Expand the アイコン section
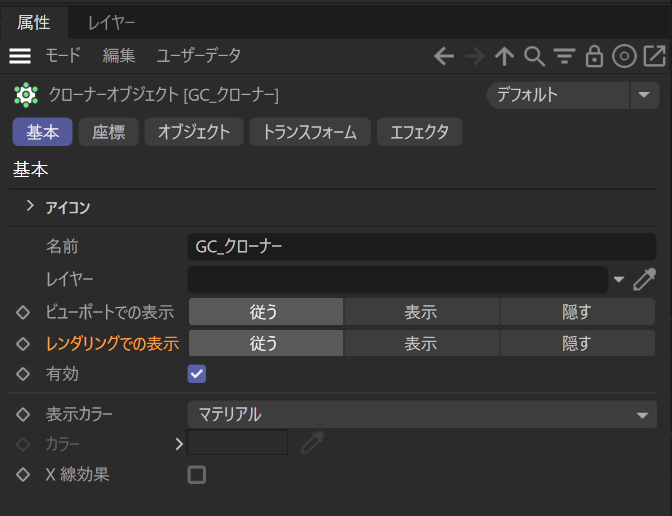Viewport: 672px width, 516px height. click(x=30, y=206)
